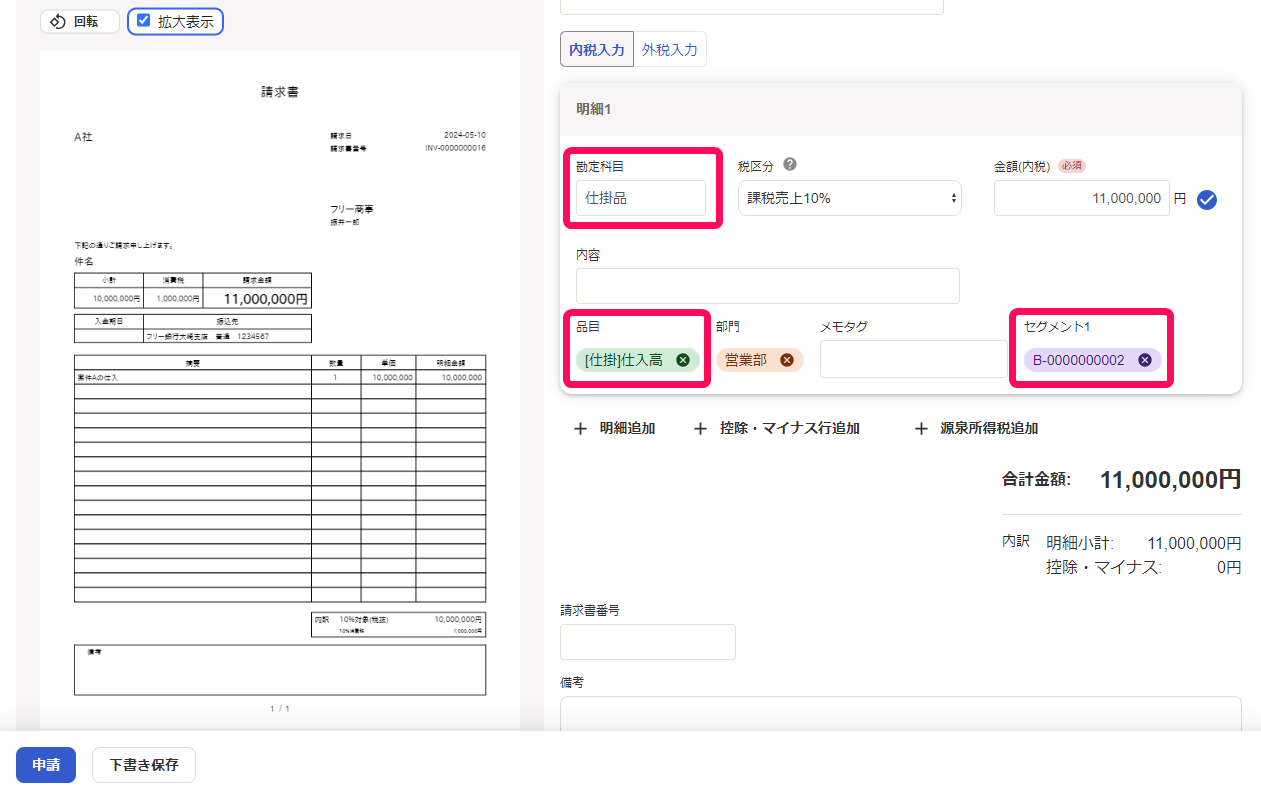Save draft with 下書き保存
This screenshot has height=795, width=1261.
[x=144, y=765]
